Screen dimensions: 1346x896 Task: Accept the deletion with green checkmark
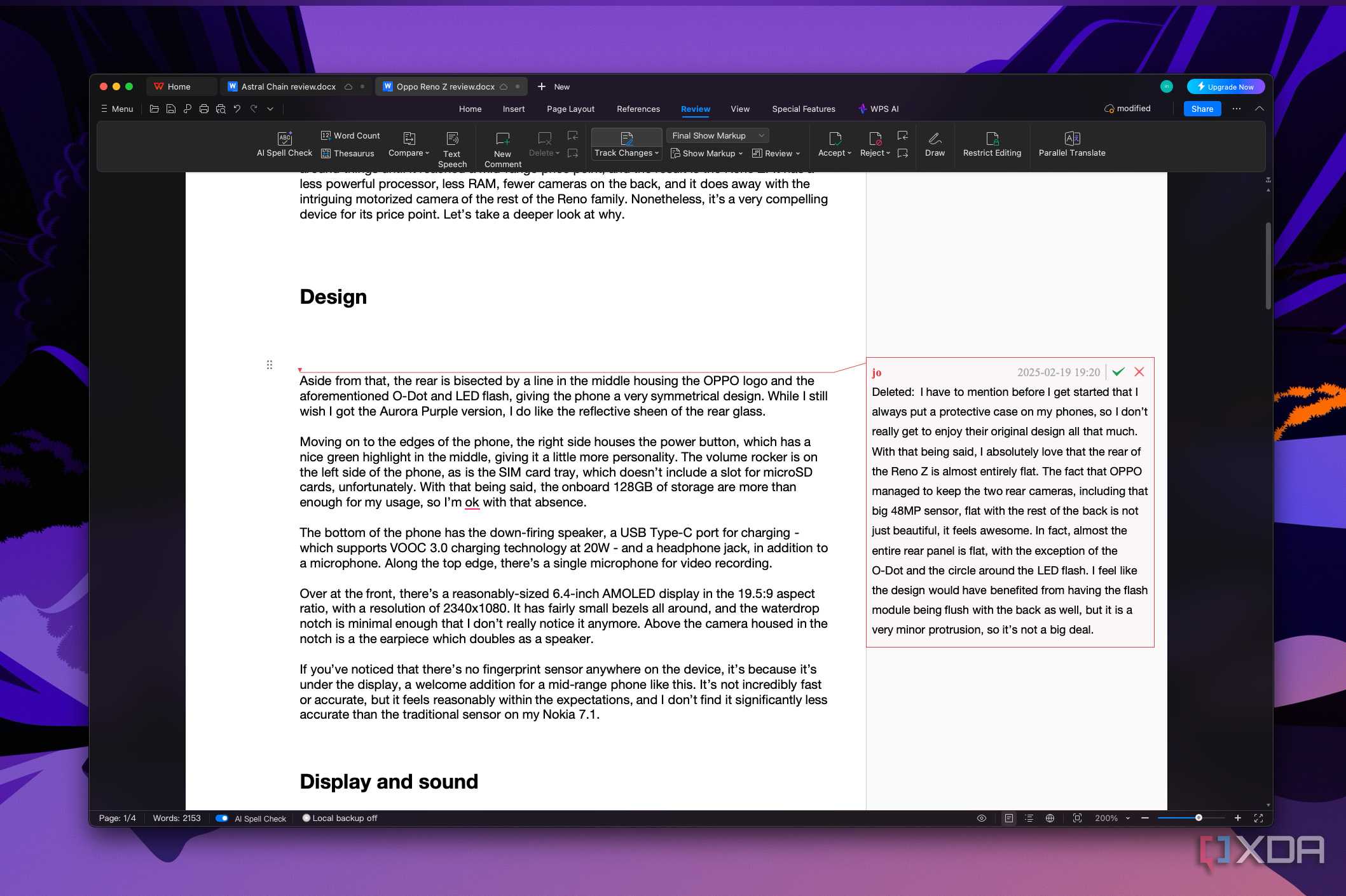click(1118, 372)
